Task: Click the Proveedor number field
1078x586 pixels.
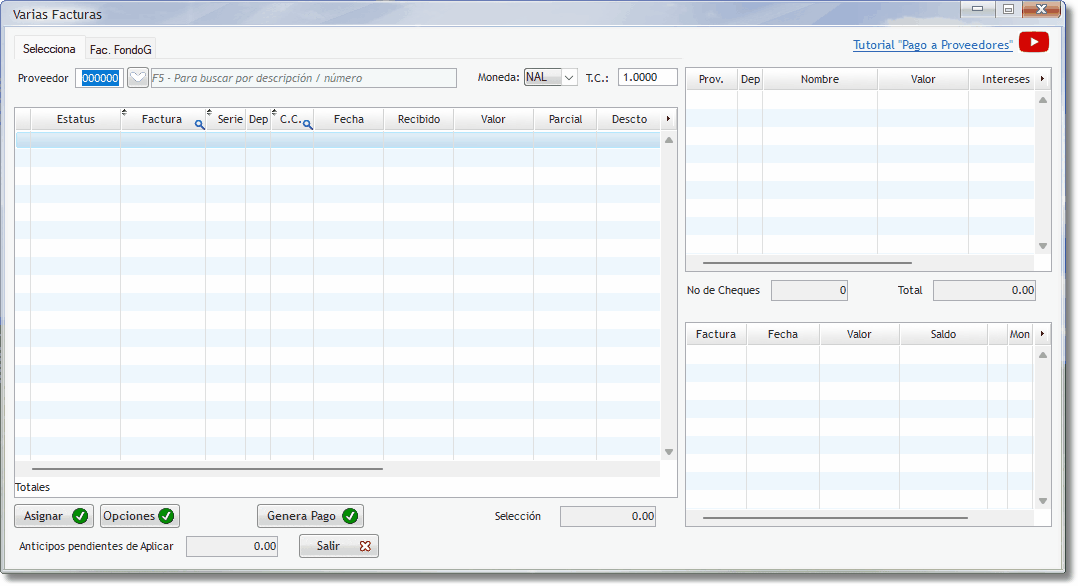Action: point(100,78)
